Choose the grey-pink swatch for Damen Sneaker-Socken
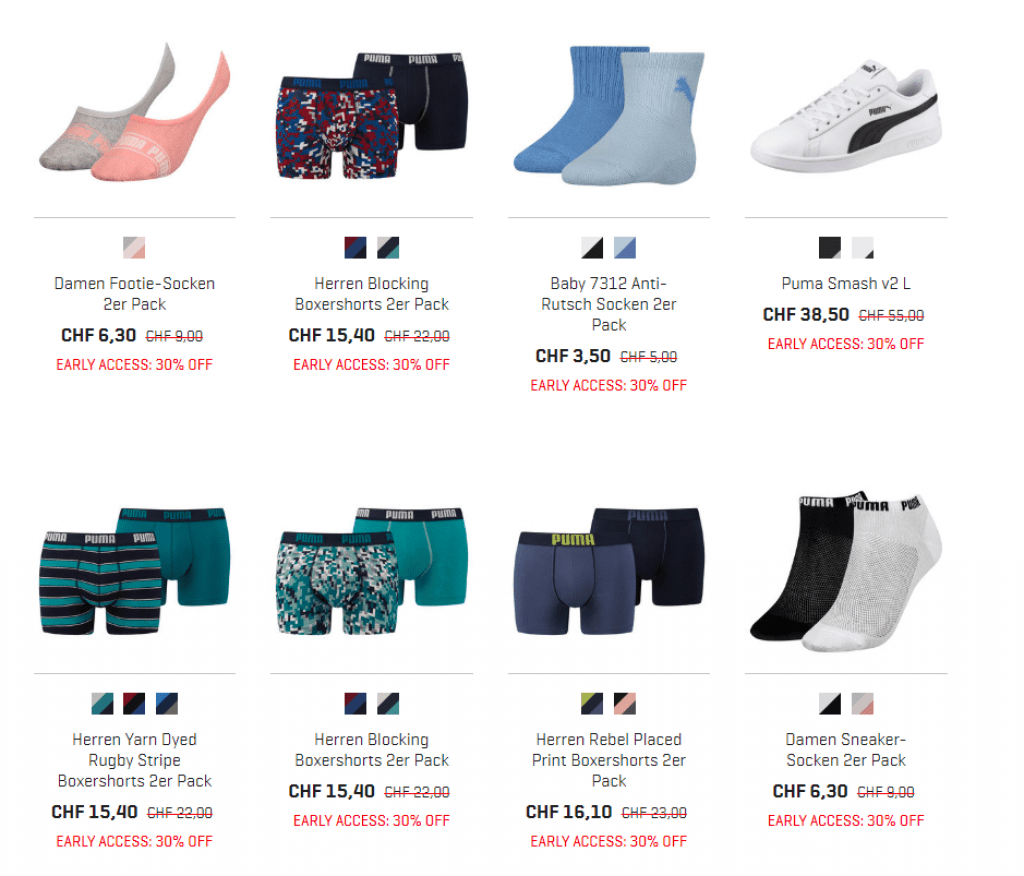The height and width of the screenshot is (876, 1024). (862, 704)
